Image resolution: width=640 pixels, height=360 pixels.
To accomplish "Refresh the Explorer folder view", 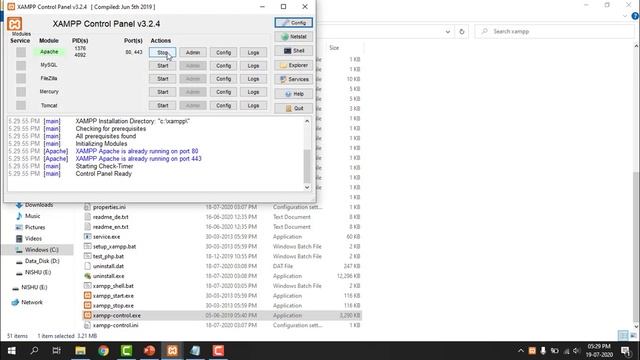I will (x=462, y=31).
